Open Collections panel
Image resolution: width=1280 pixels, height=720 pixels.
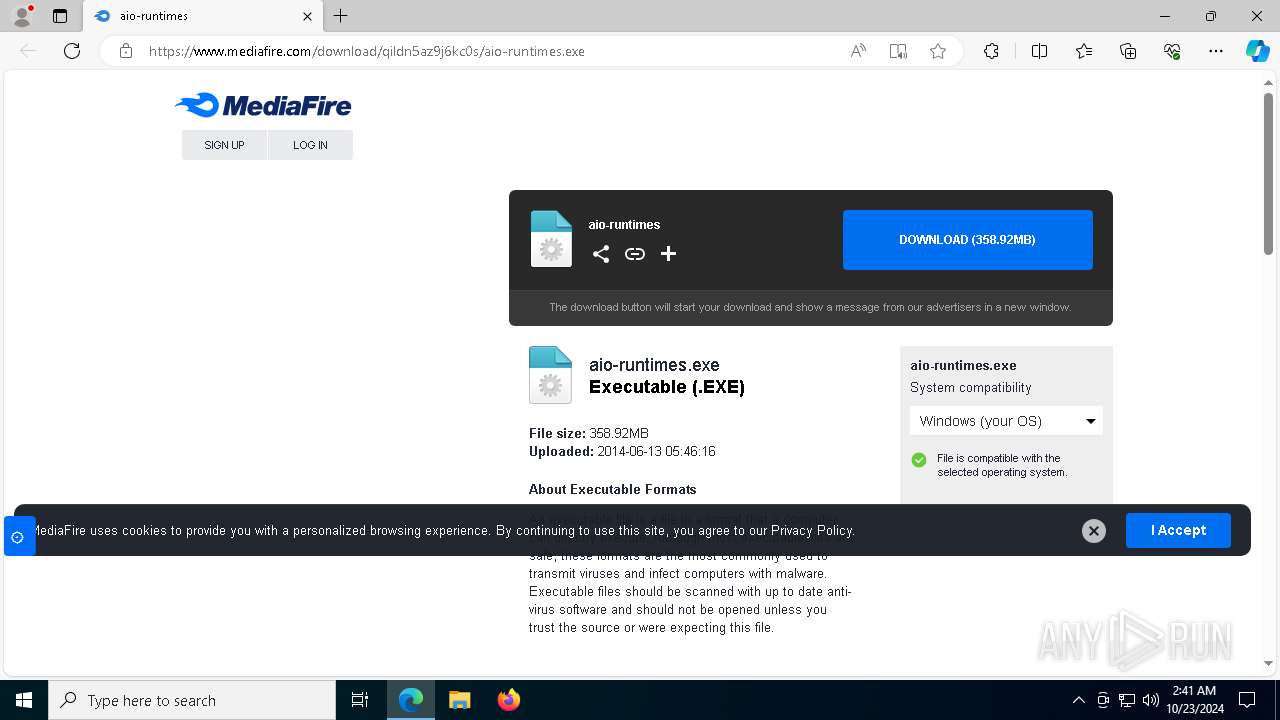[1128, 51]
